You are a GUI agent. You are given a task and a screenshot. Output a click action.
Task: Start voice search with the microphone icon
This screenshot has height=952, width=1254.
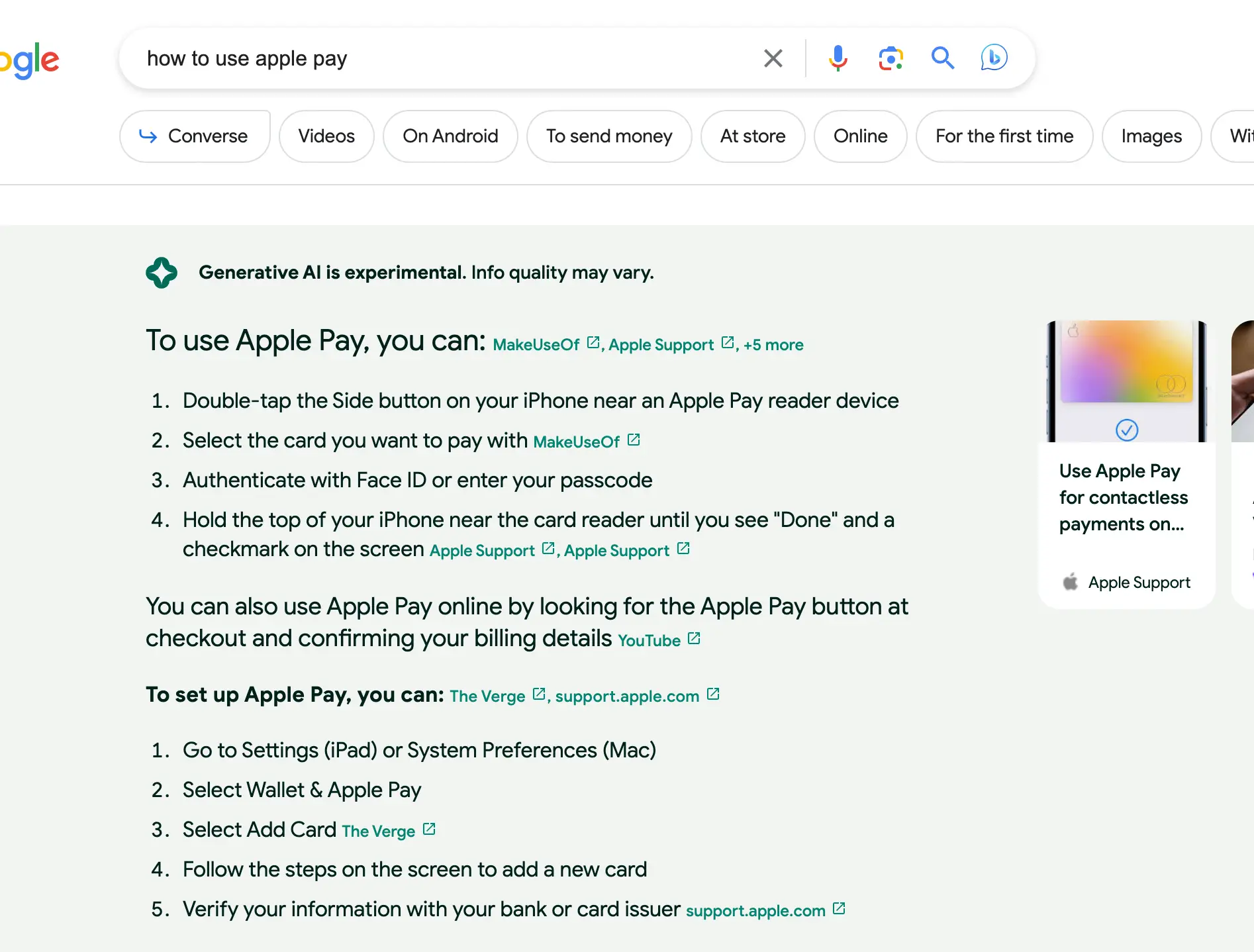click(x=838, y=58)
